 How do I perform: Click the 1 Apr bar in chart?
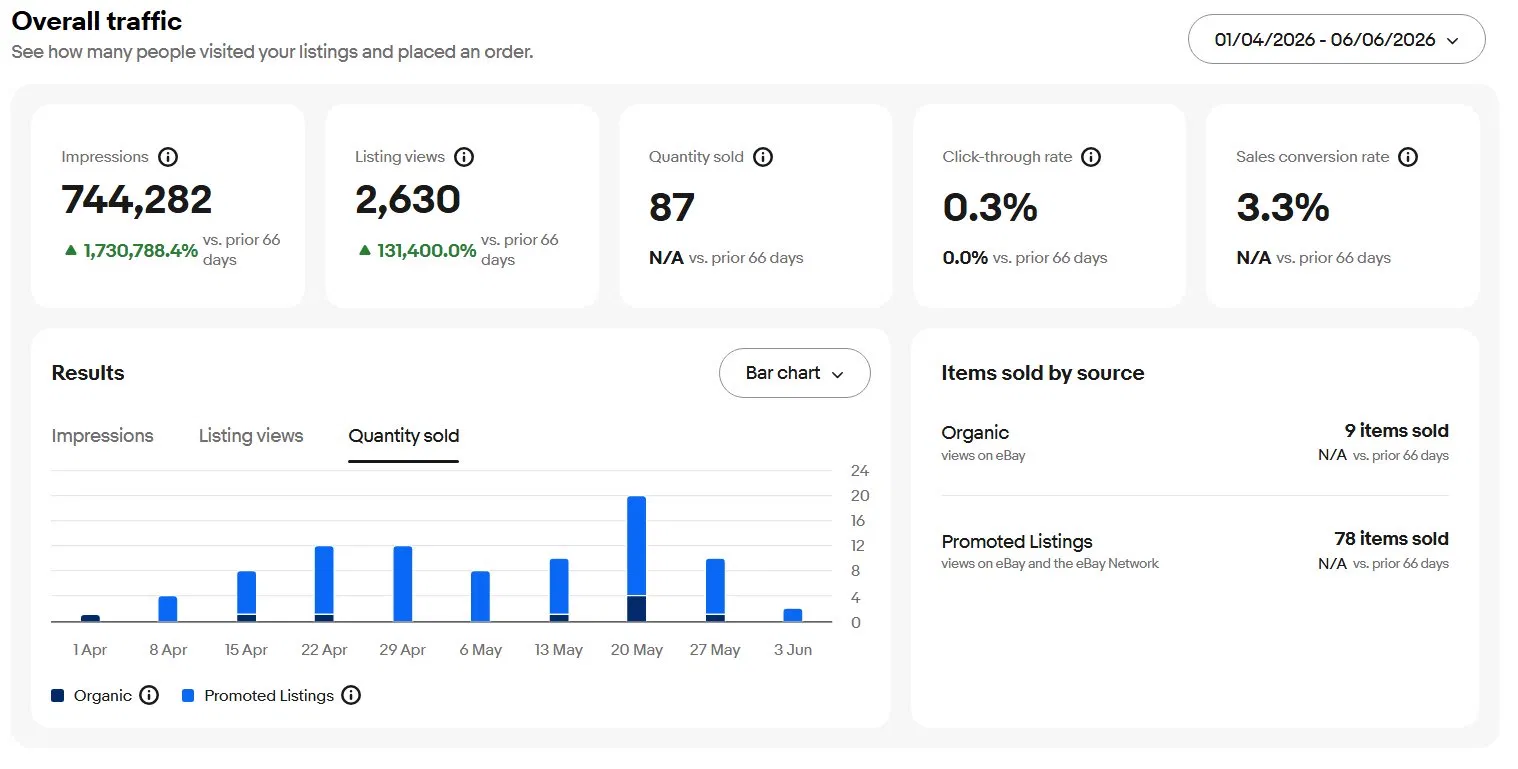pos(90,618)
